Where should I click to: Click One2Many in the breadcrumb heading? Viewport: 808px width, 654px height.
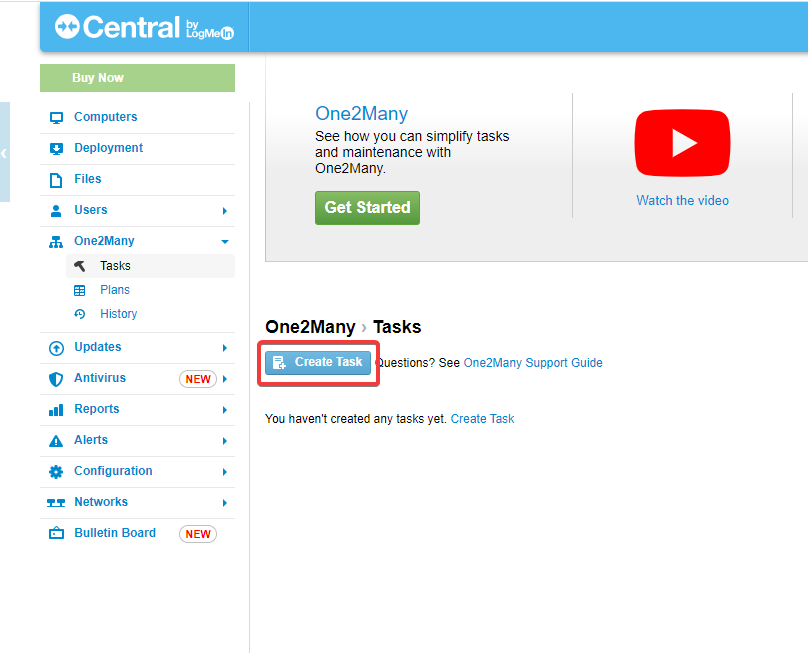[x=310, y=327]
